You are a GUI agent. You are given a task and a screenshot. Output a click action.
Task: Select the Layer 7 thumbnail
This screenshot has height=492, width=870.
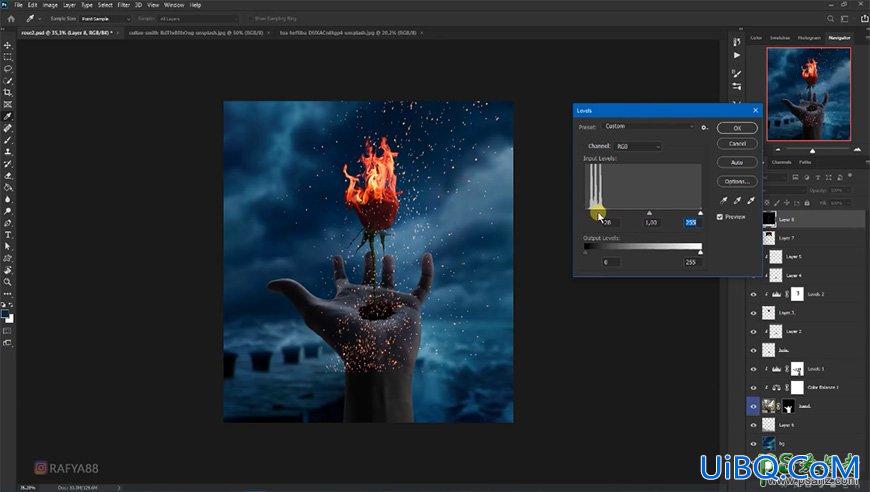tap(768, 238)
